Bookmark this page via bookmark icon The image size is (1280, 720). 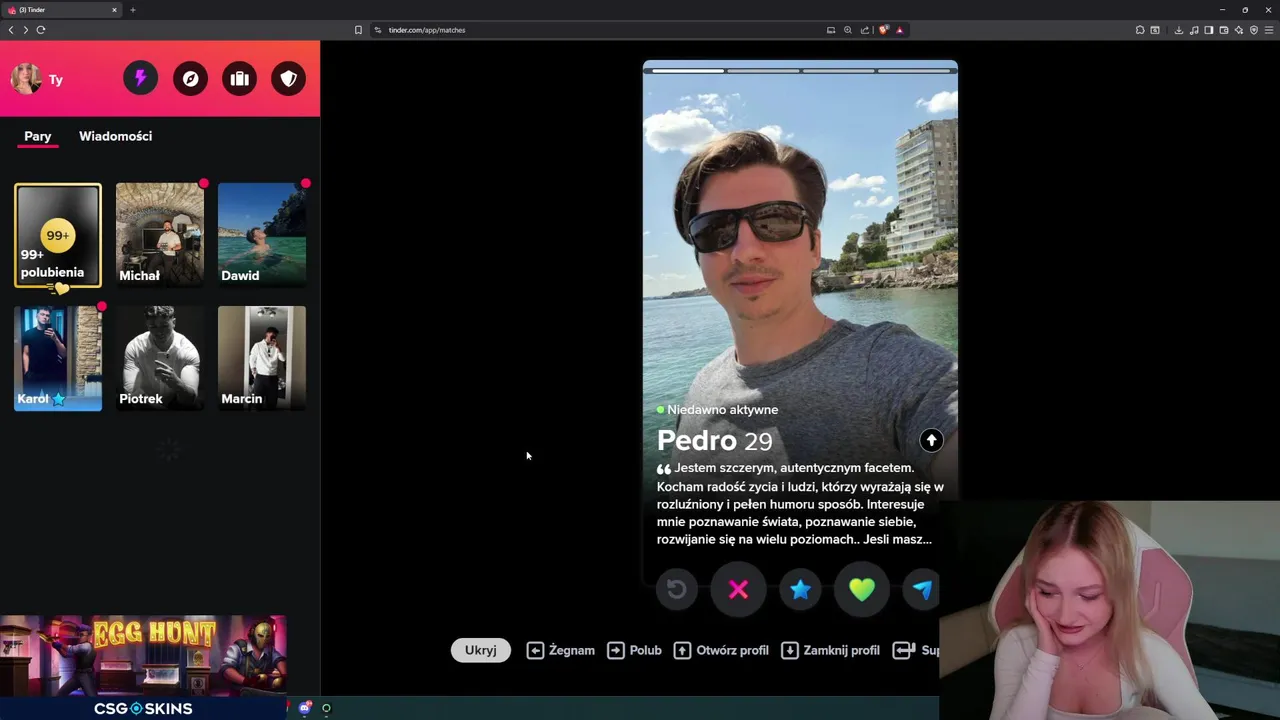pyautogui.click(x=358, y=30)
